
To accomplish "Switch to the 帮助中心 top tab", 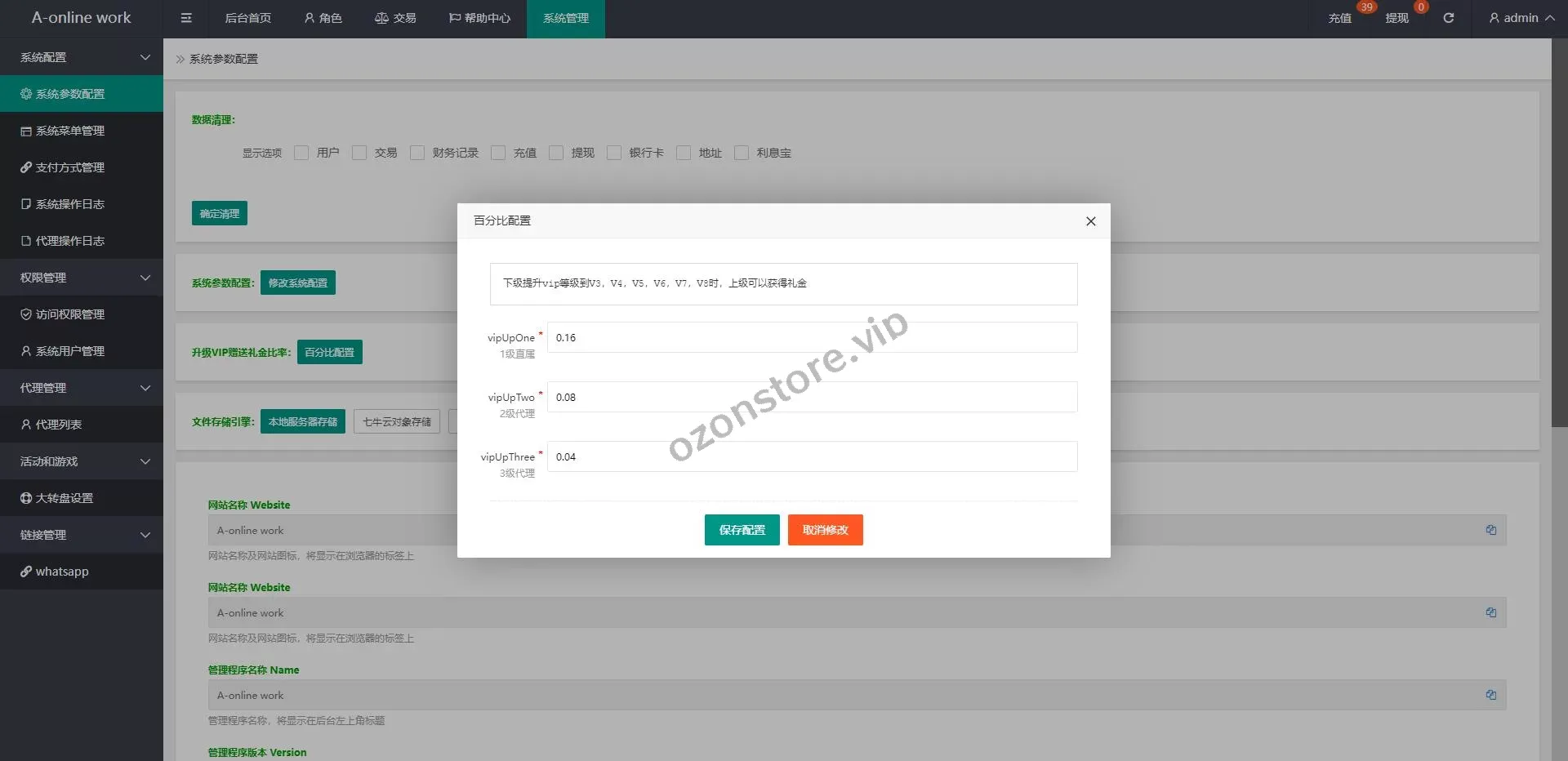I will 479,18.
